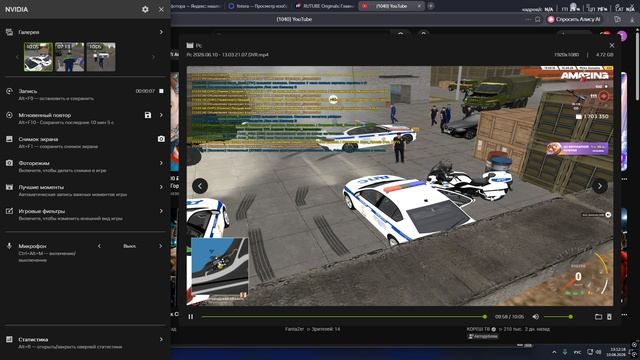Click the Игровые фильтры edit icon
This screenshot has width=640, height=360.
coord(9,211)
